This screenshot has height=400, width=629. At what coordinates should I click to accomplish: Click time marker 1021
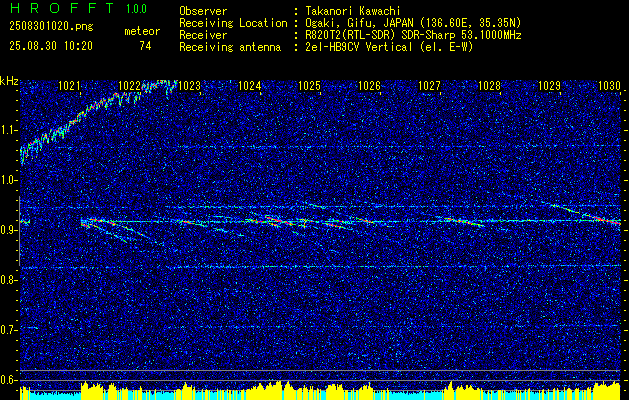click(69, 85)
